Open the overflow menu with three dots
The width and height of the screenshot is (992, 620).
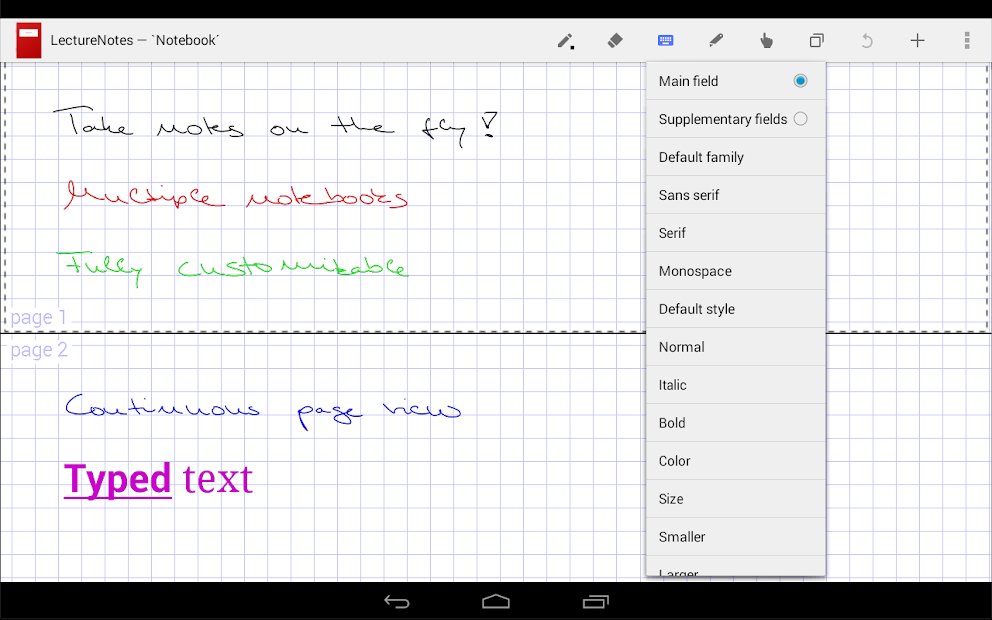point(966,40)
